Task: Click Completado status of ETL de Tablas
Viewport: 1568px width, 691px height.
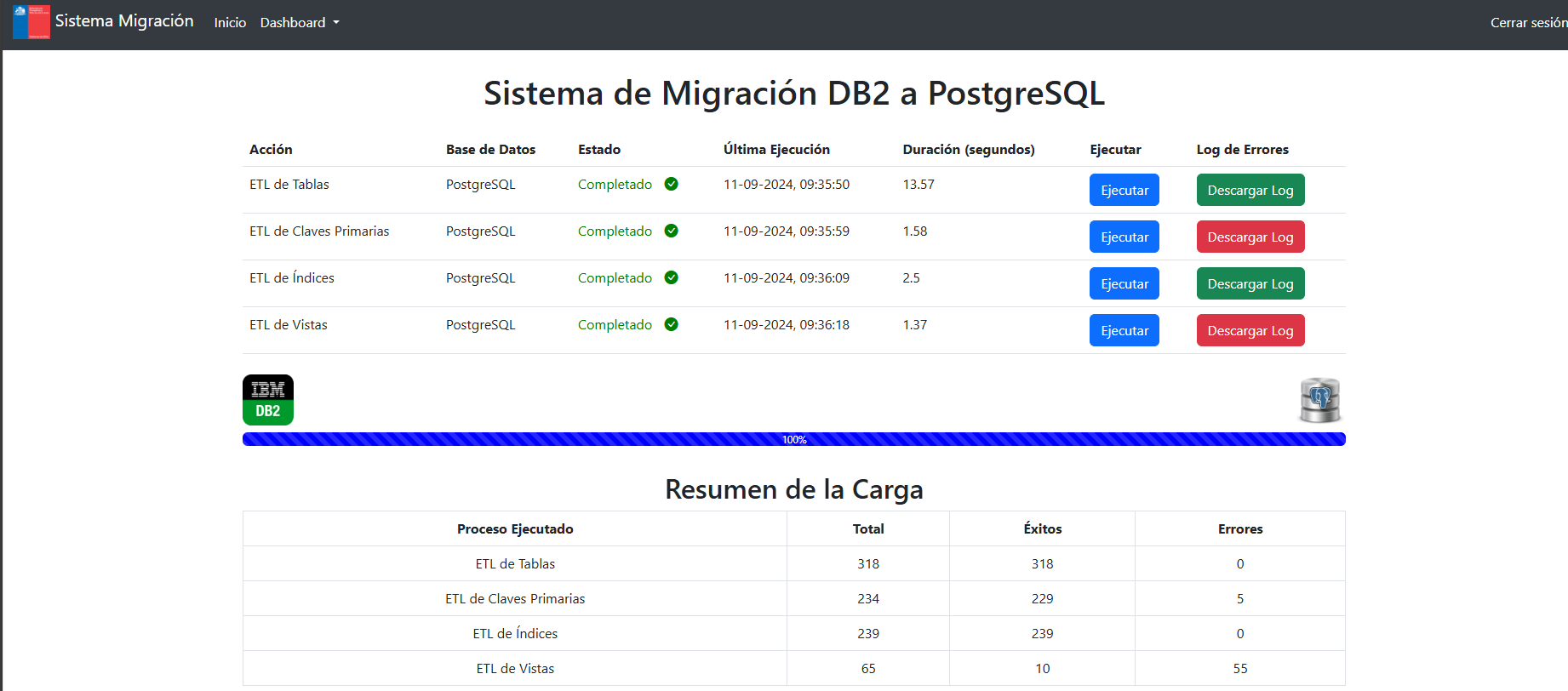Action: (x=615, y=184)
